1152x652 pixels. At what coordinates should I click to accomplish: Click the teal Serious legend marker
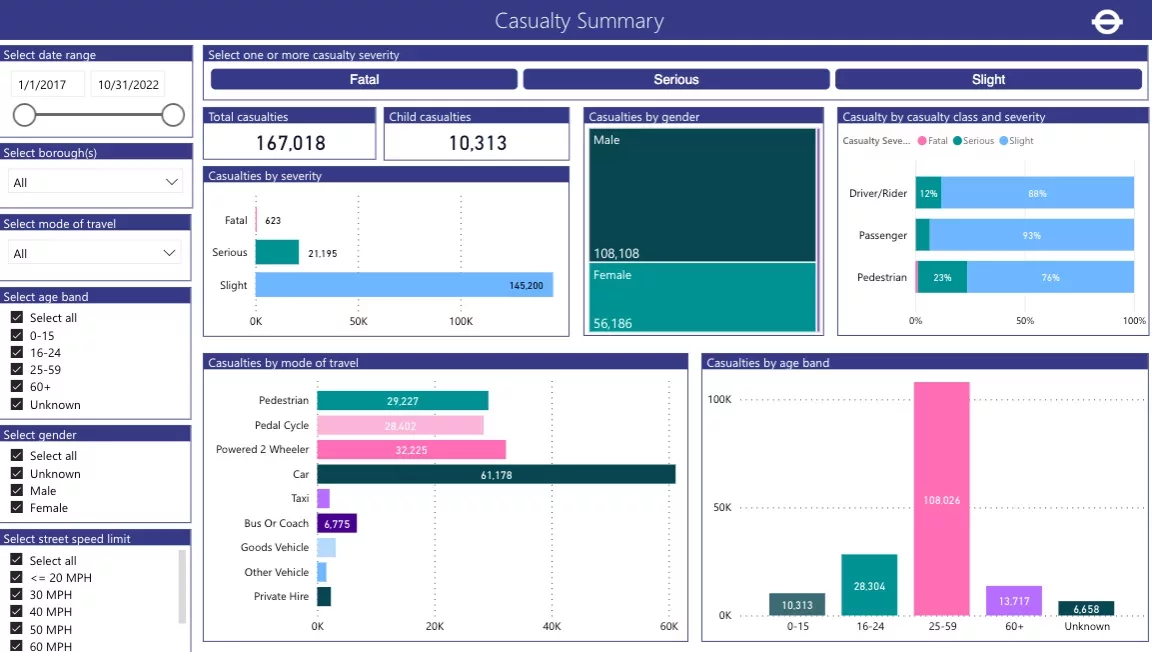[x=957, y=141]
